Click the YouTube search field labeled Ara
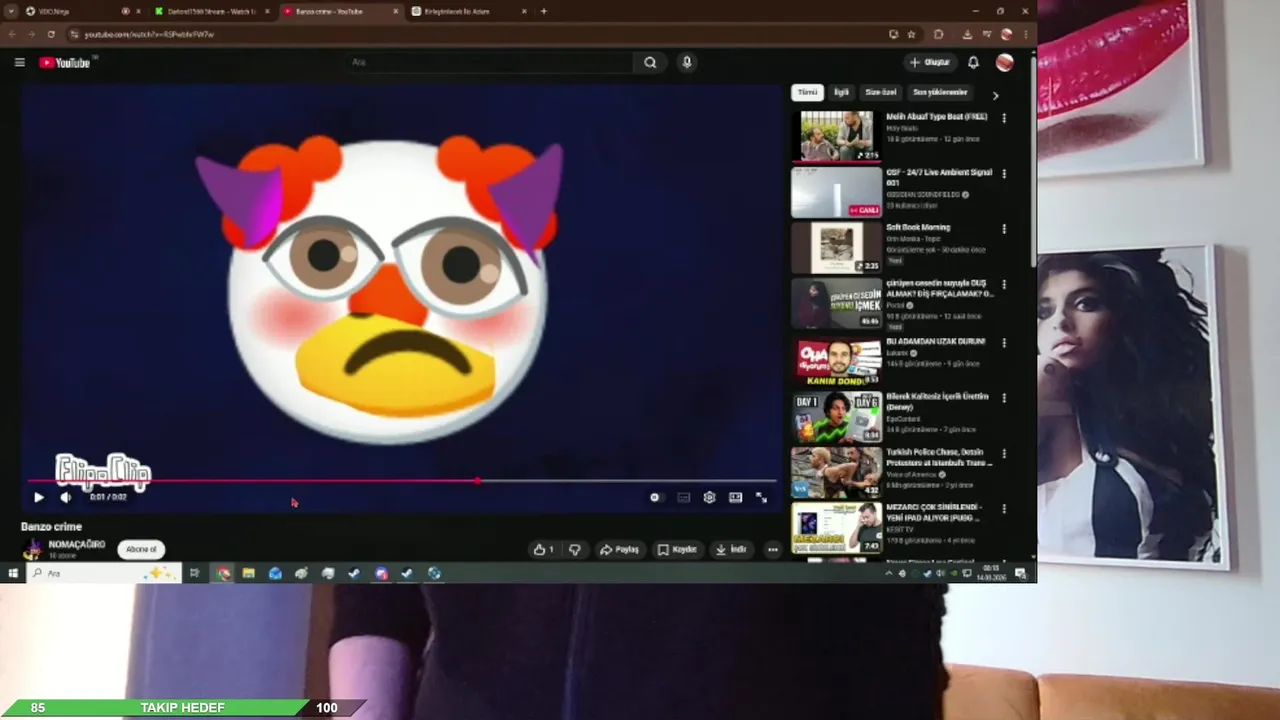This screenshot has height=720, width=1280. click(x=490, y=62)
